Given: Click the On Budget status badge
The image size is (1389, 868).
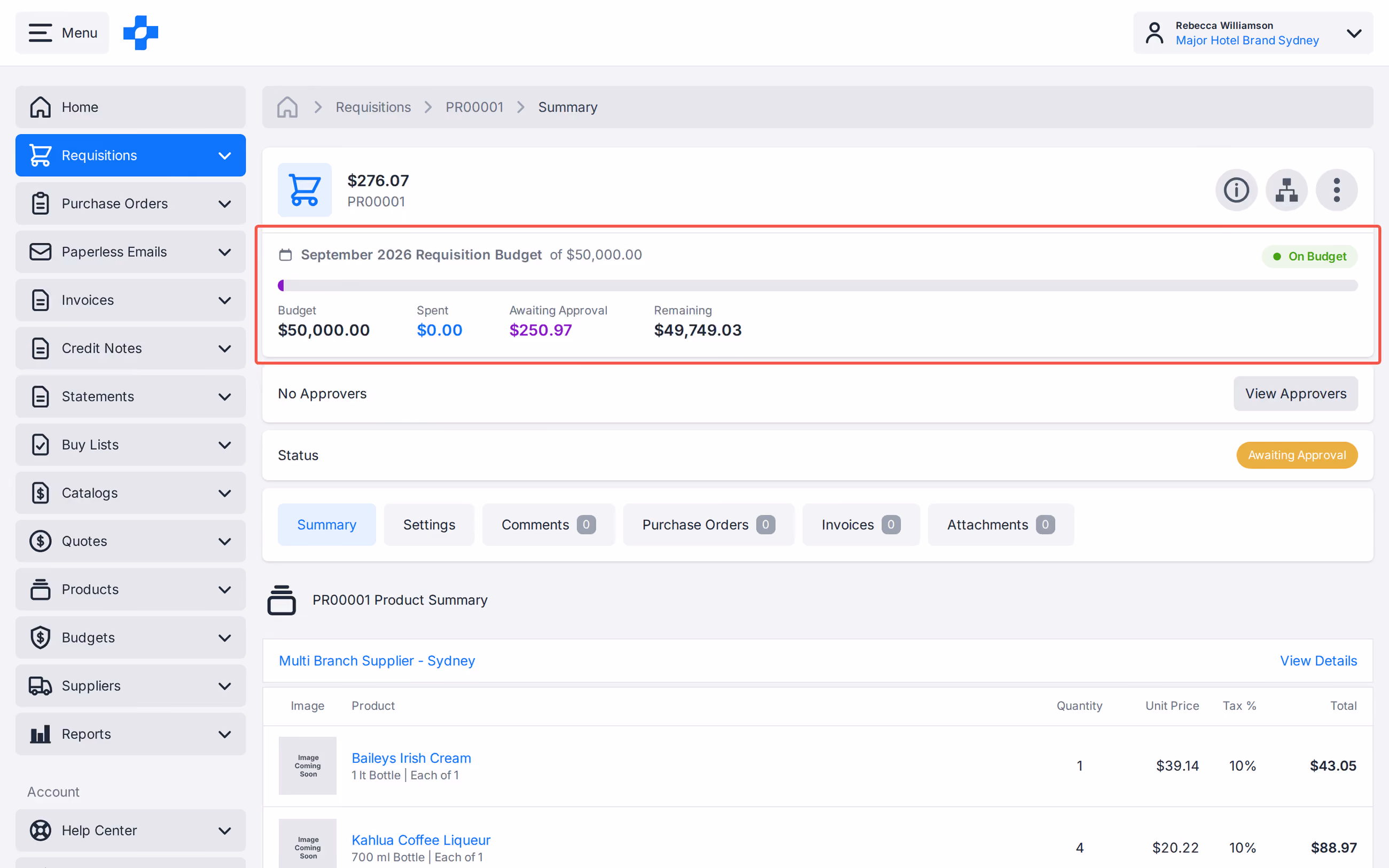Looking at the screenshot, I should pos(1309,256).
